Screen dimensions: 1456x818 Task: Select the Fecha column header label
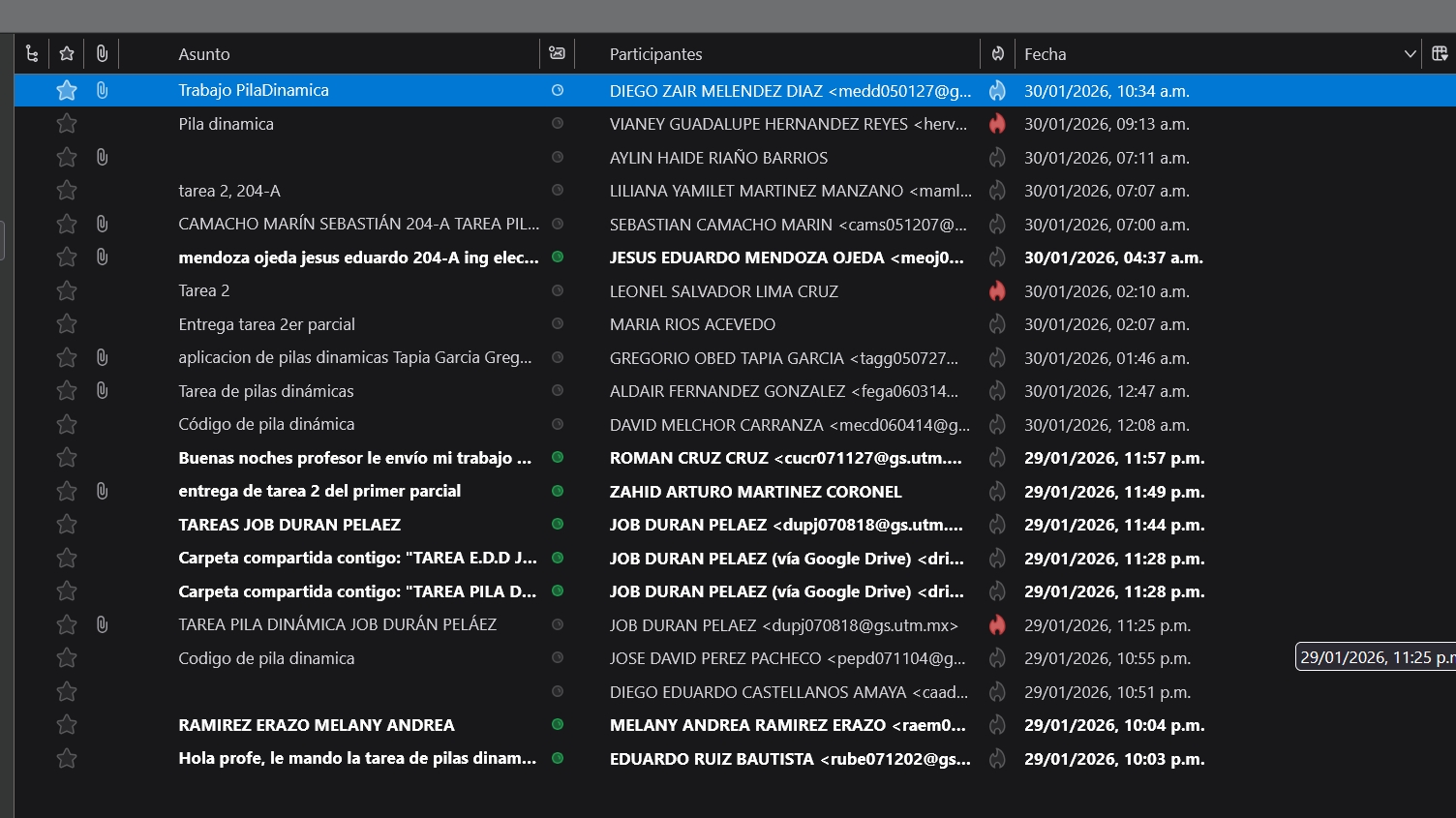click(1046, 54)
